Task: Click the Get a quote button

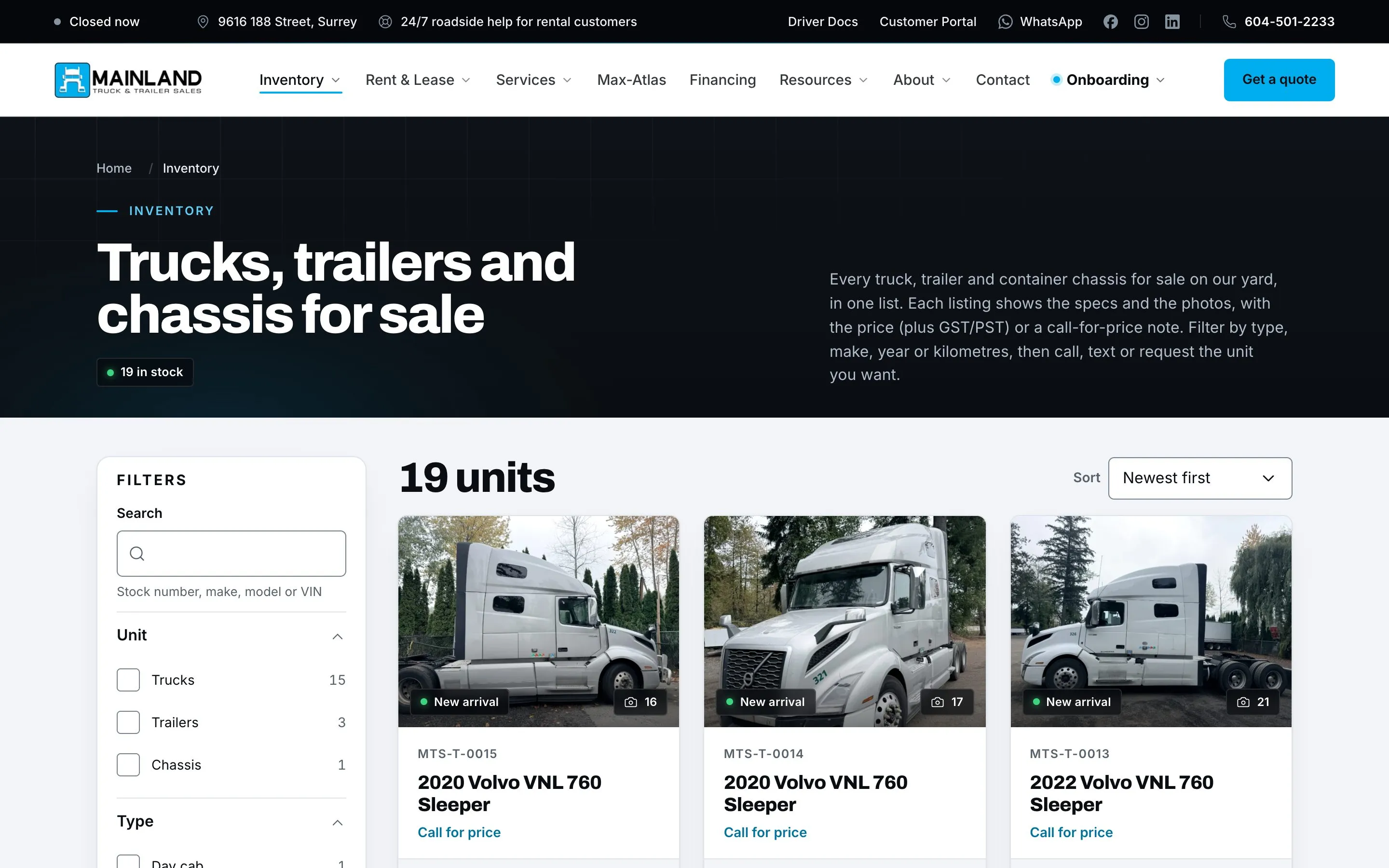Action: pyautogui.click(x=1279, y=80)
